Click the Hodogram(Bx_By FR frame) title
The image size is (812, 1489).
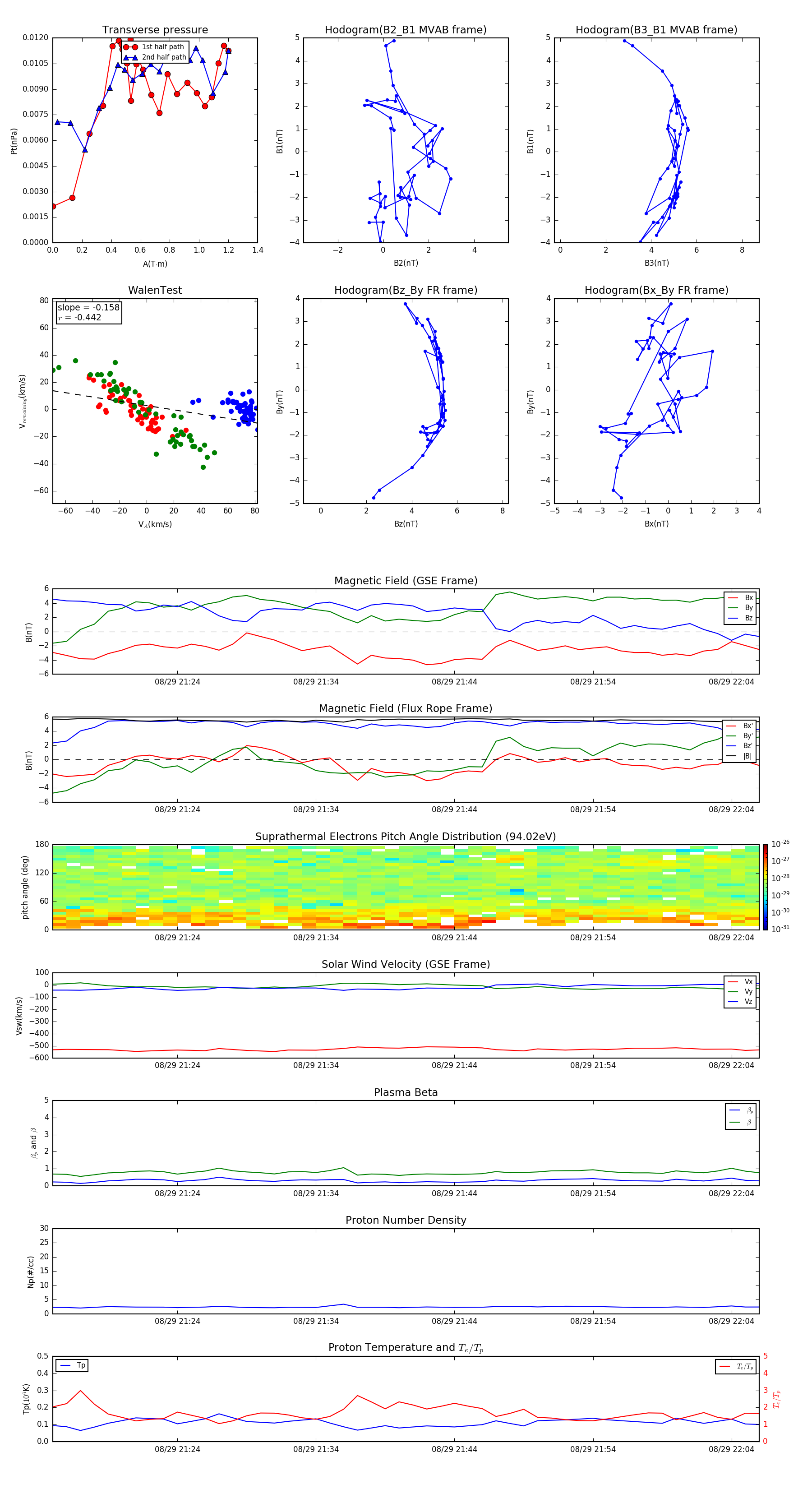656,290
